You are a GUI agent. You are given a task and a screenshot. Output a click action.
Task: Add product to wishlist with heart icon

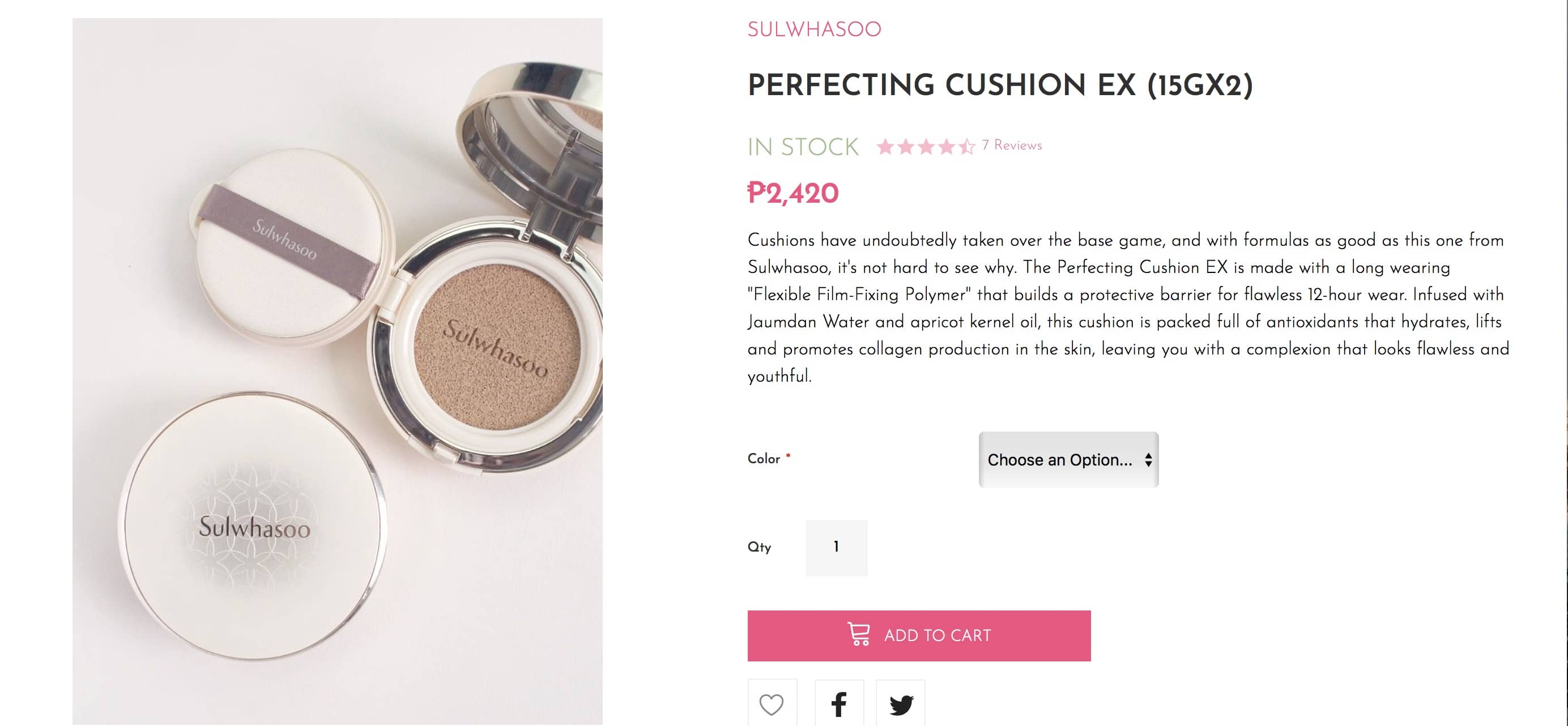click(x=771, y=704)
